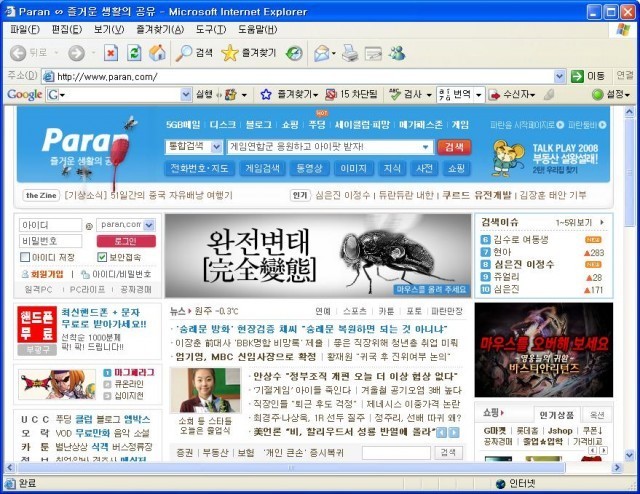Click the 비밀번호 input field
Viewport: 640px width, 494px height.
[50, 241]
